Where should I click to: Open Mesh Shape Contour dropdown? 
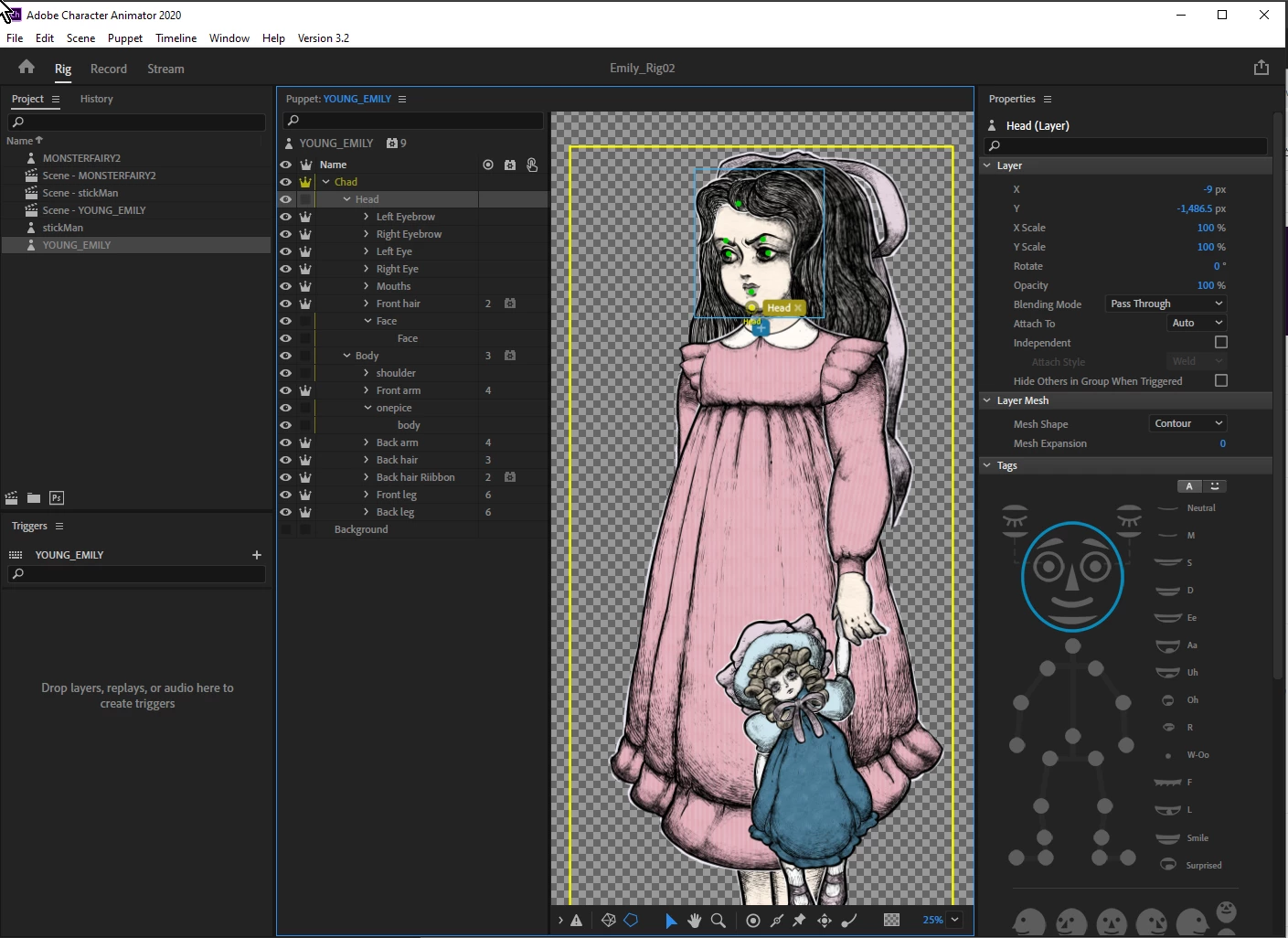[x=1187, y=423]
